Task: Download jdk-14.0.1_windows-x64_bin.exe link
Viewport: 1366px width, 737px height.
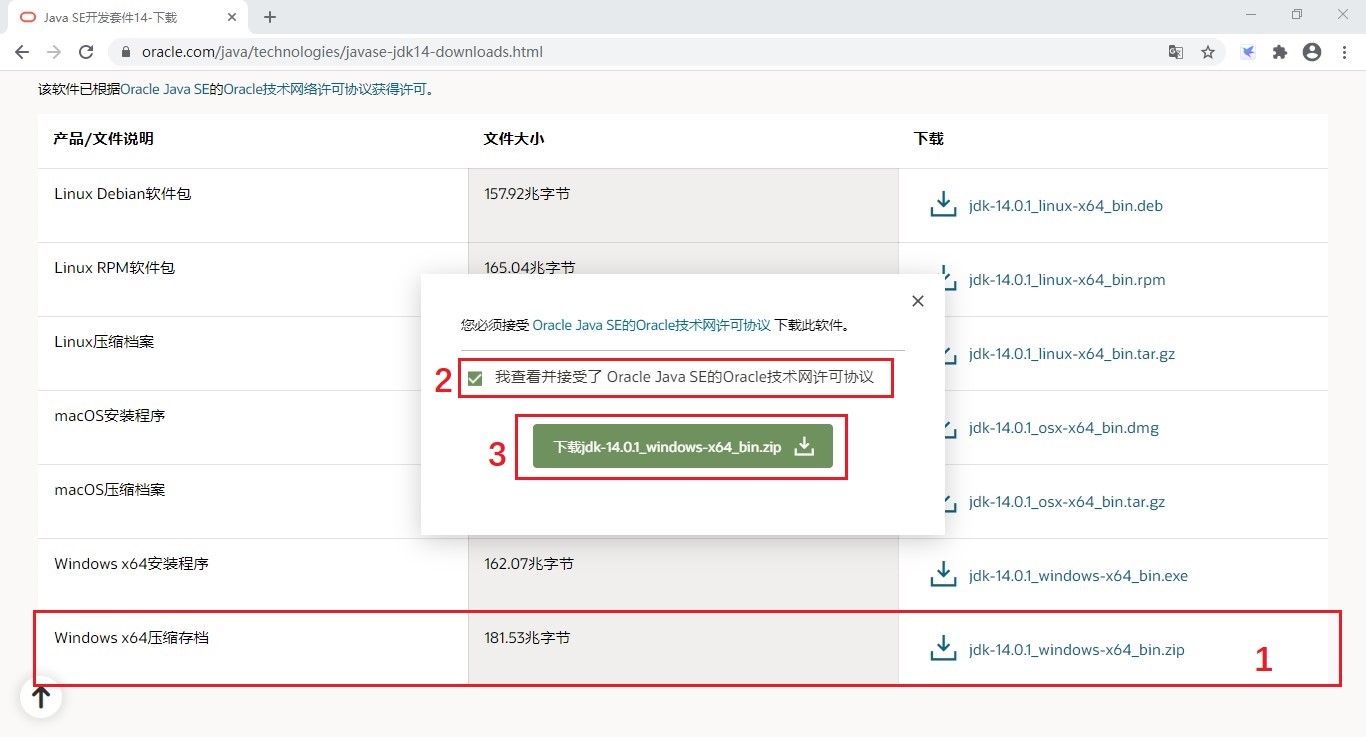Action: click(1079, 576)
